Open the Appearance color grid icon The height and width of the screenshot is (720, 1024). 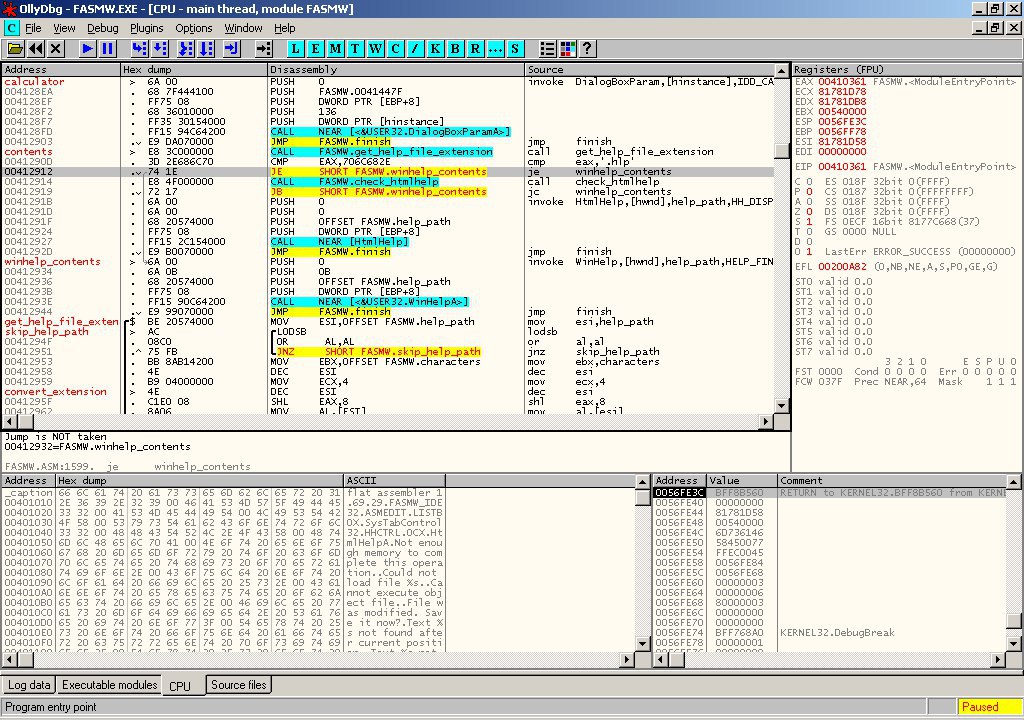coord(567,48)
